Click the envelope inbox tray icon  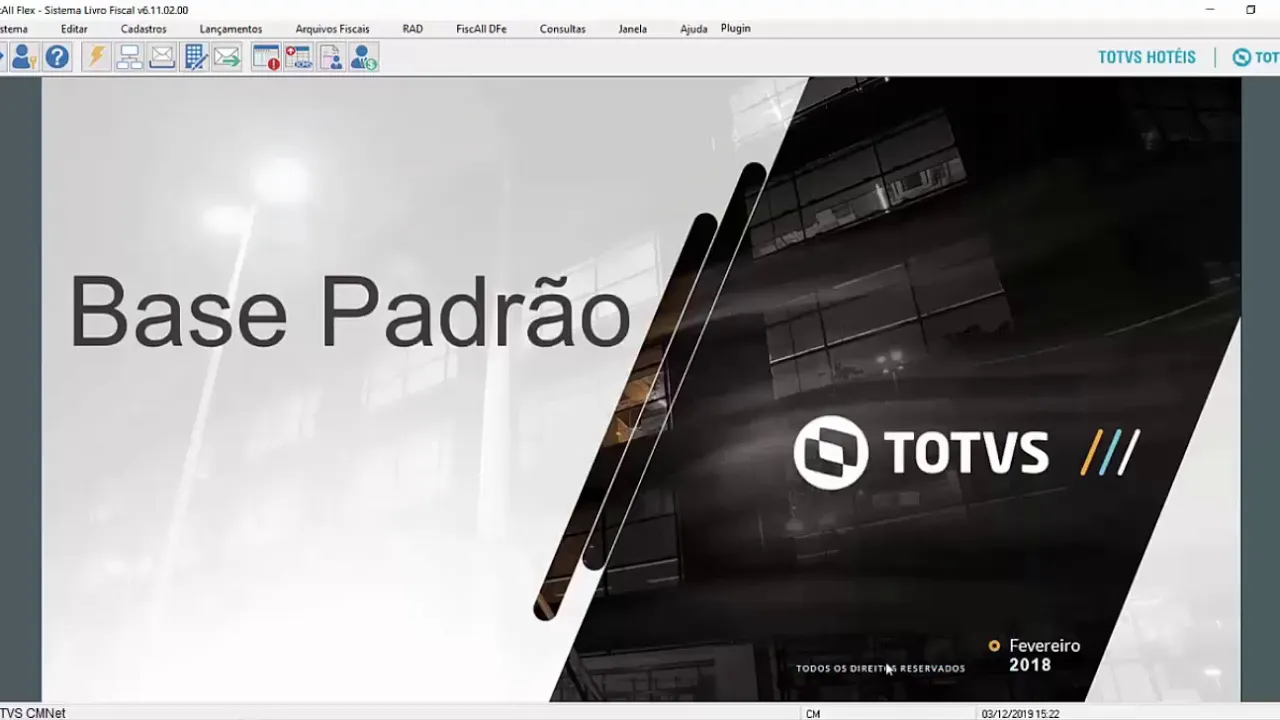(162, 57)
